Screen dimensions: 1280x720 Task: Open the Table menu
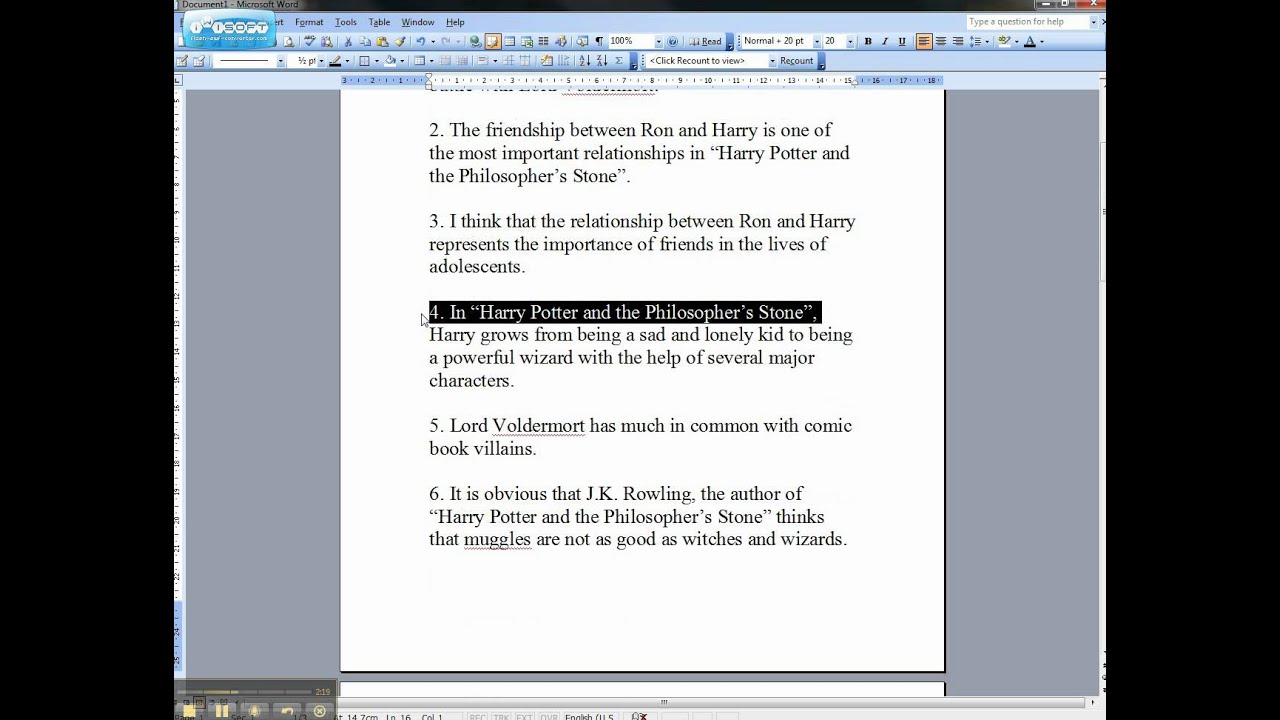[379, 22]
